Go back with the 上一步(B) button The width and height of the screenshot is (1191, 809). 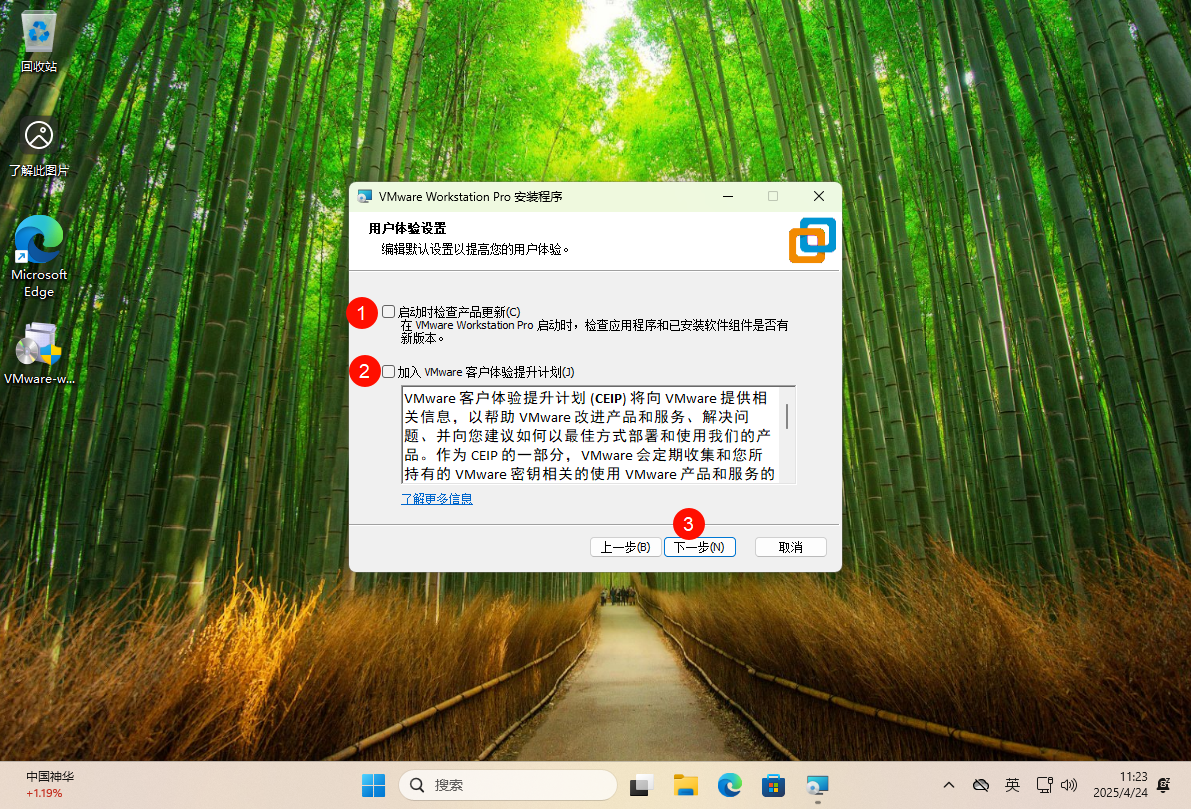[x=625, y=547]
